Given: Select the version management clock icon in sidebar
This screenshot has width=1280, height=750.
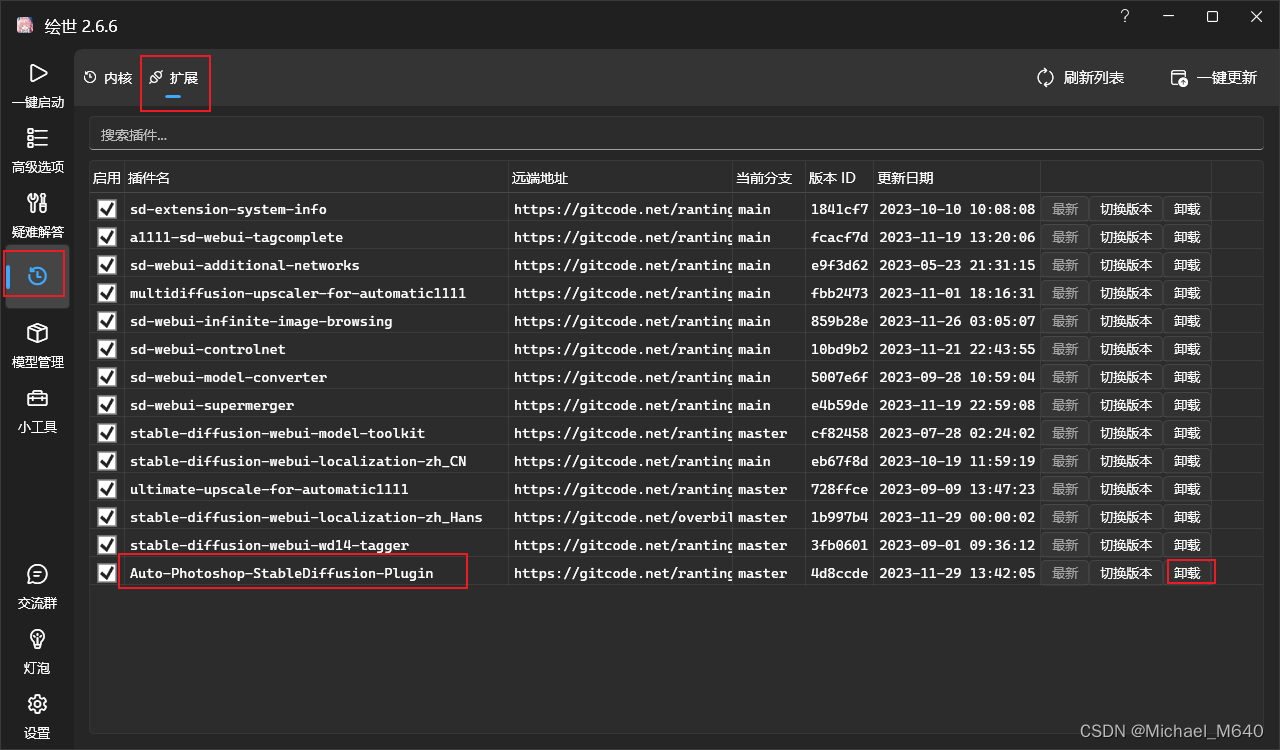Looking at the screenshot, I should [37, 275].
